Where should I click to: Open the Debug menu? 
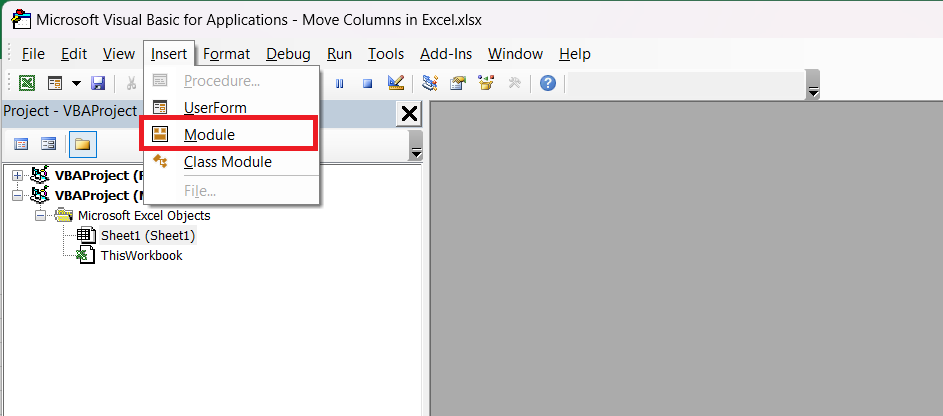(x=289, y=54)
